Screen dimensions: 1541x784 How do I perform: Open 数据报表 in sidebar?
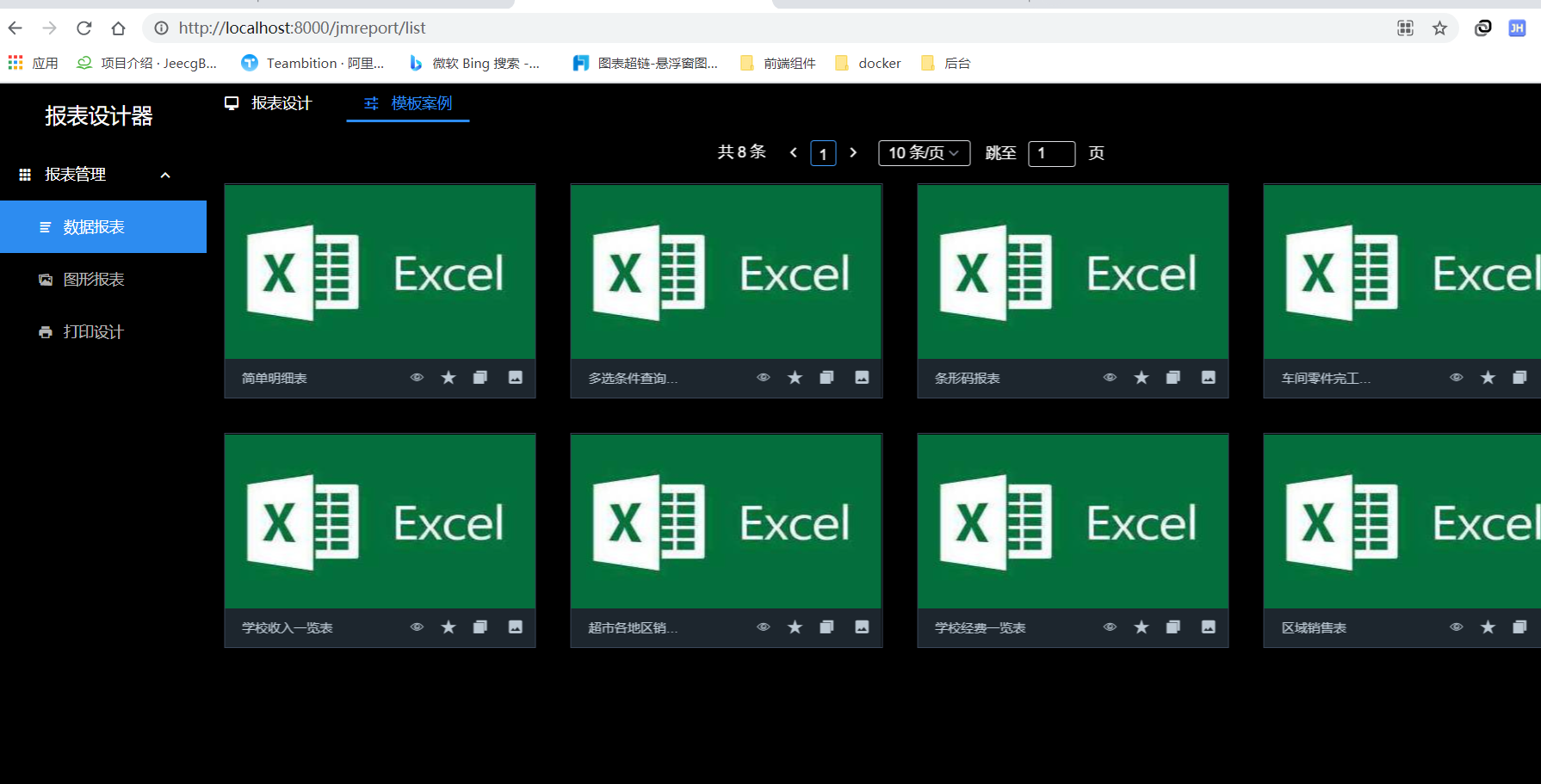click(x=103, y=227)
